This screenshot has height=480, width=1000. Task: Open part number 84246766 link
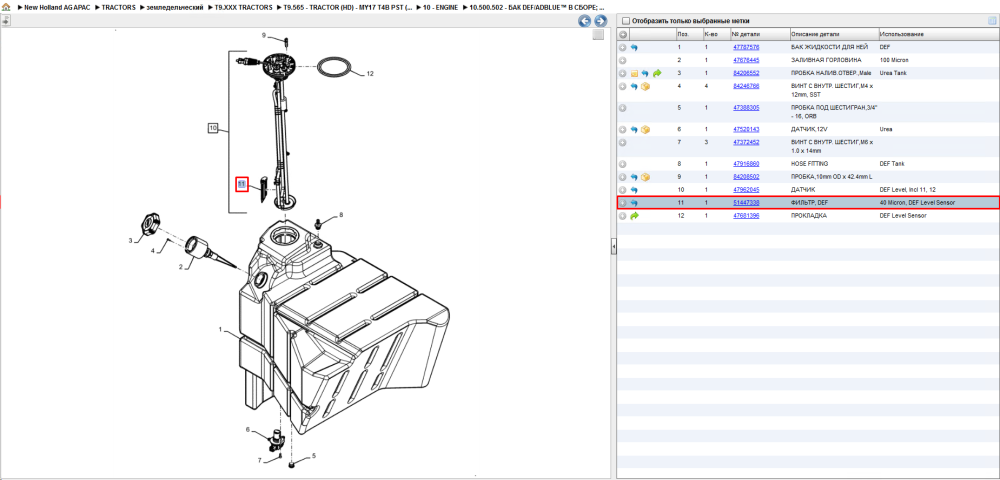click(x=746, y=86)
